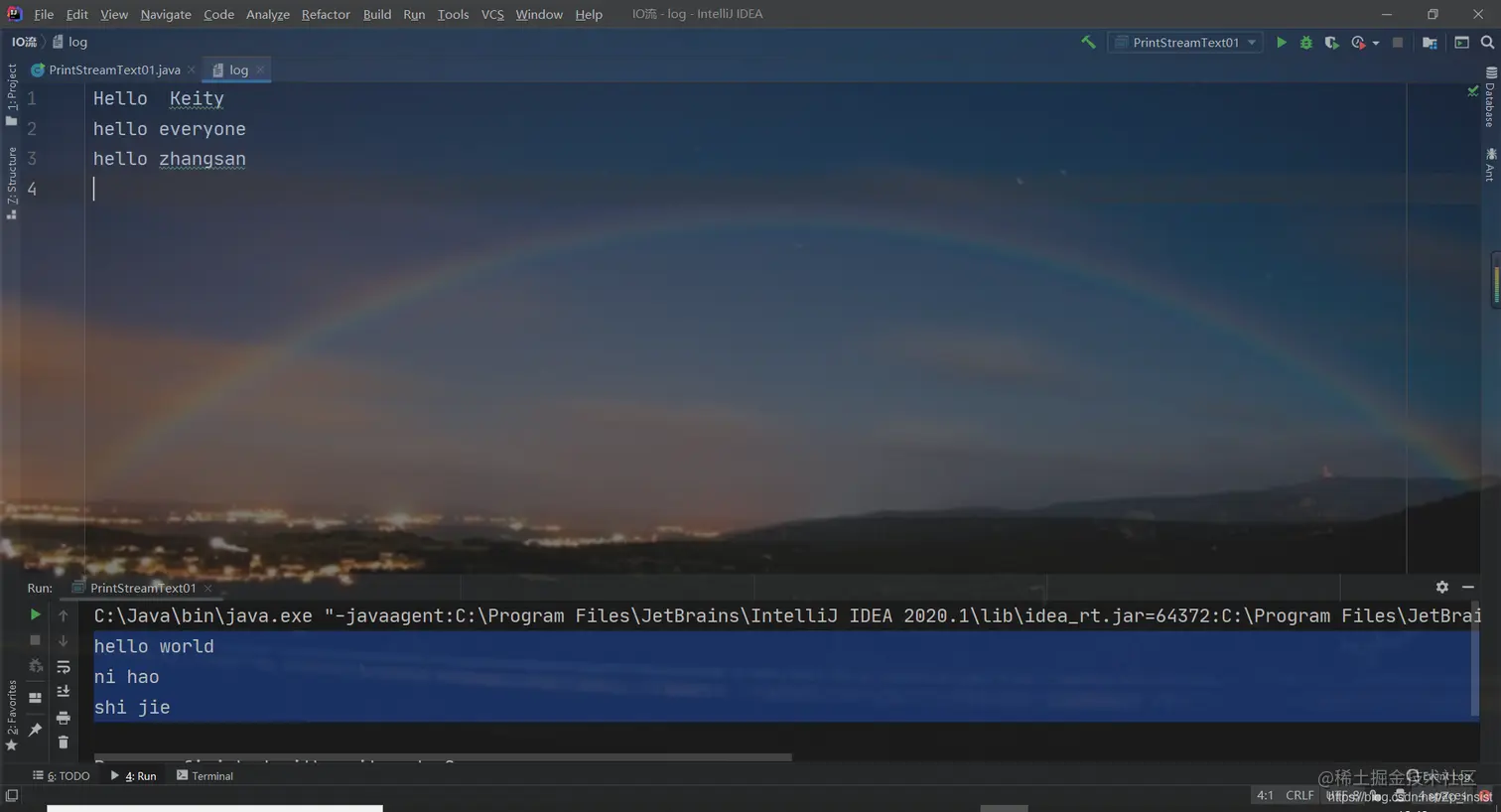This screenshot has height=812, width=1501.
Task: Open the VCS menu
Action: tap(492, 14)
